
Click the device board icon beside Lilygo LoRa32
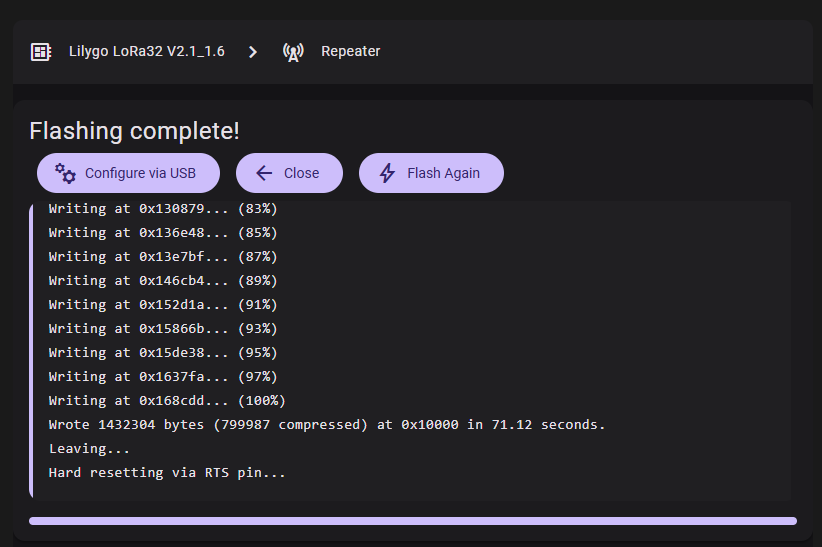click(41, 52)
